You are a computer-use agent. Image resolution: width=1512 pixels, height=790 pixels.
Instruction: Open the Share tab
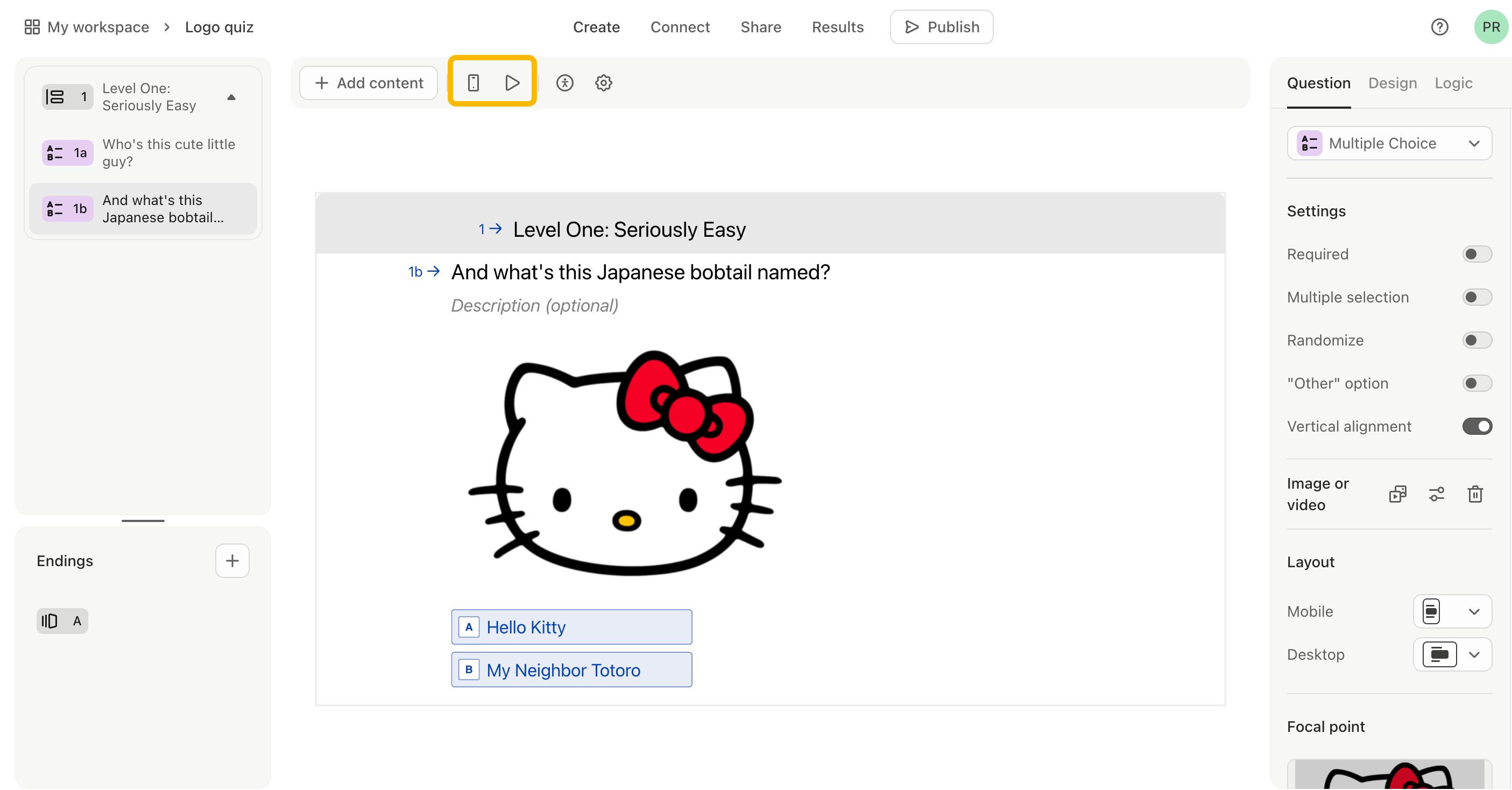tap(761, 27)
